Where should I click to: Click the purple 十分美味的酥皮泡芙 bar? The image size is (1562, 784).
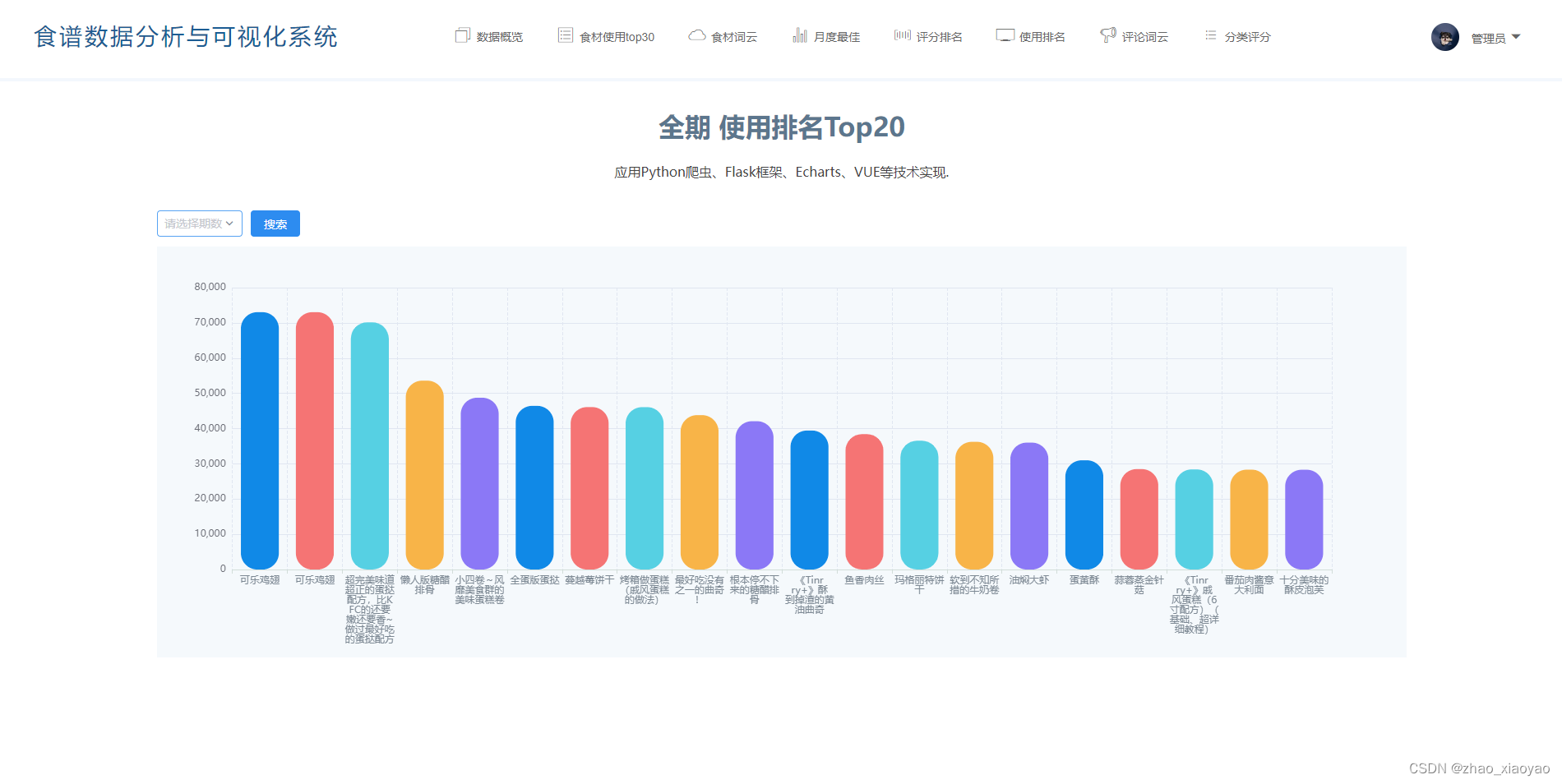click(x=1304, y=519)
